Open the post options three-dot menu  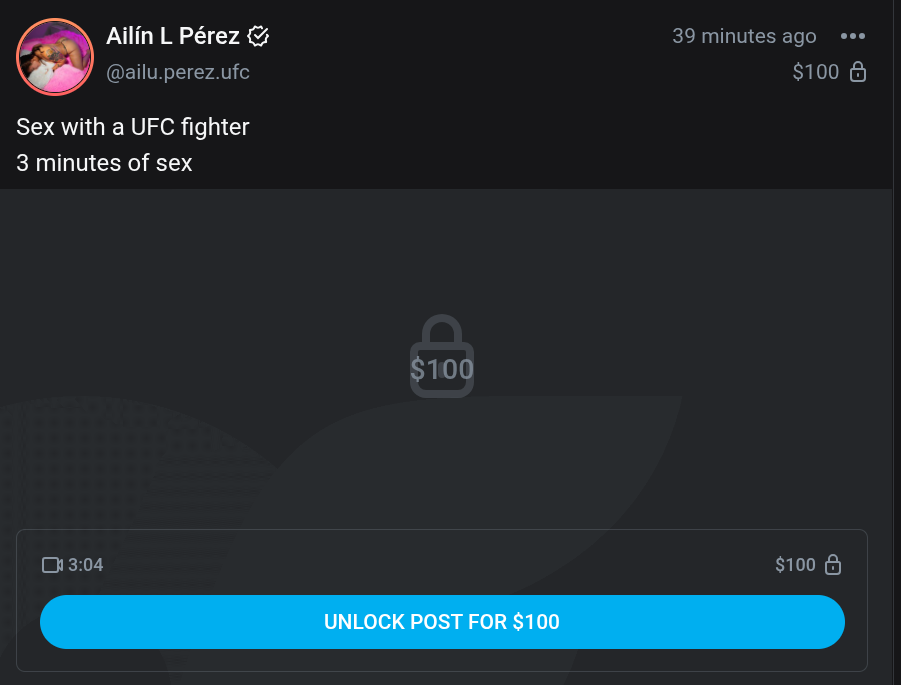(x=852, y=37)
